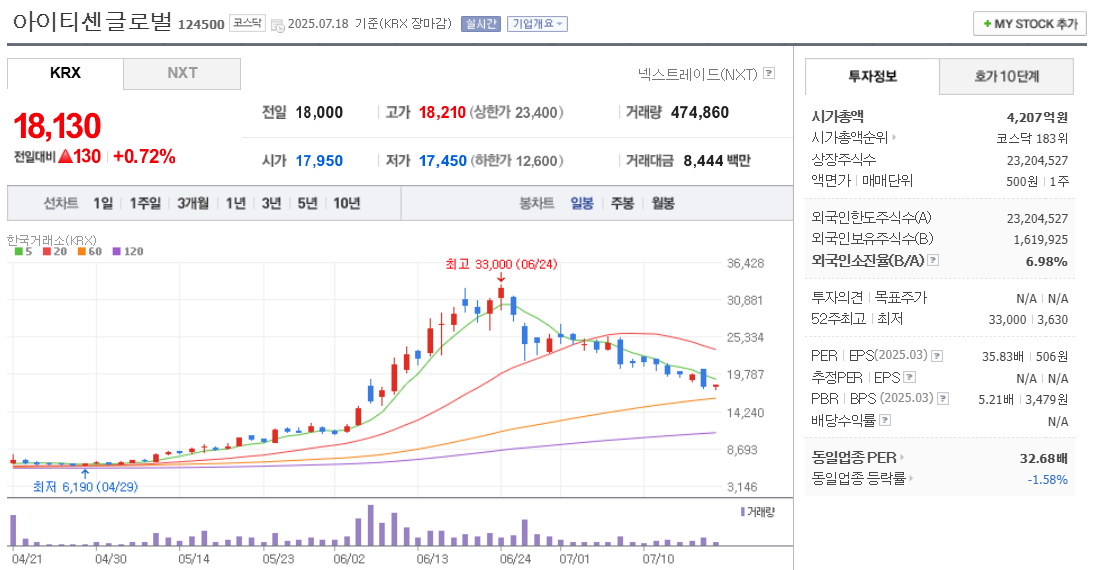This screenshot has height=570, width=1098.
Task: Click the plus icon in MY STOCK 추가
Action: [987, 24]
